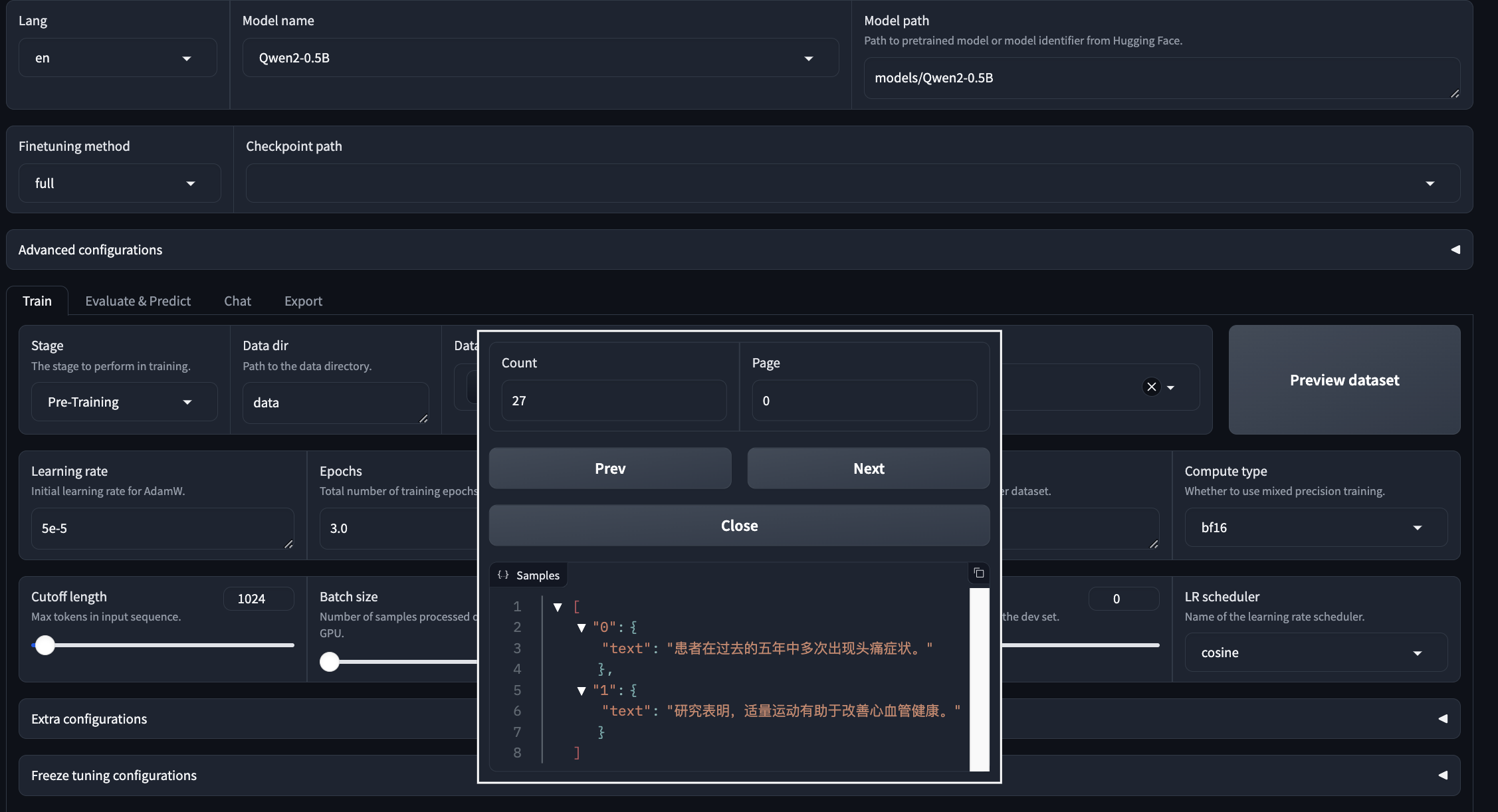This screenshot has width=1498, height=812.
Task: Close the dataset preview dialog
Action: 739,526
